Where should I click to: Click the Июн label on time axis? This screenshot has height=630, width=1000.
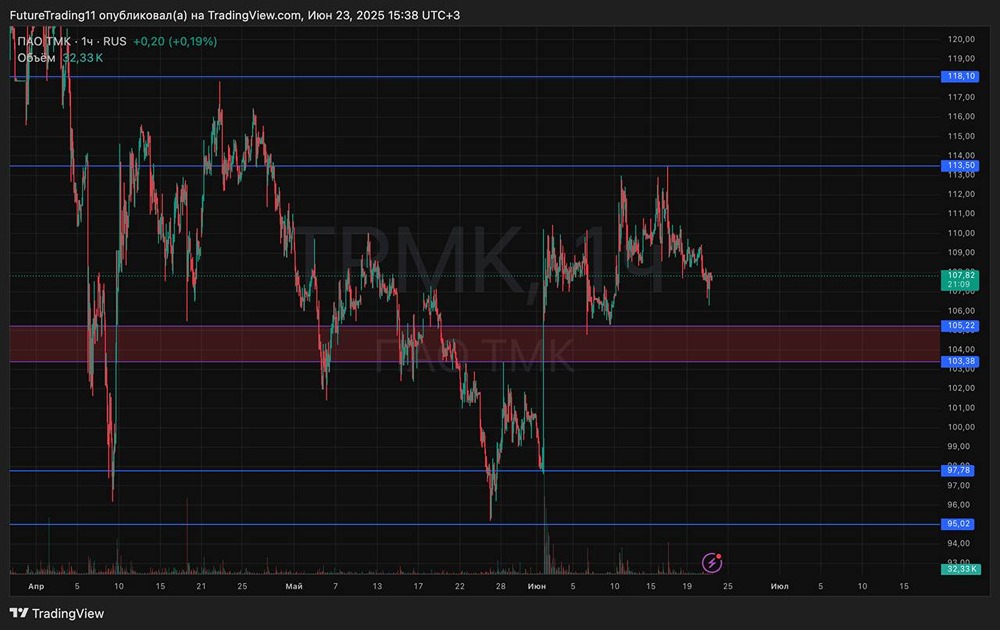(x=536, y=586)
